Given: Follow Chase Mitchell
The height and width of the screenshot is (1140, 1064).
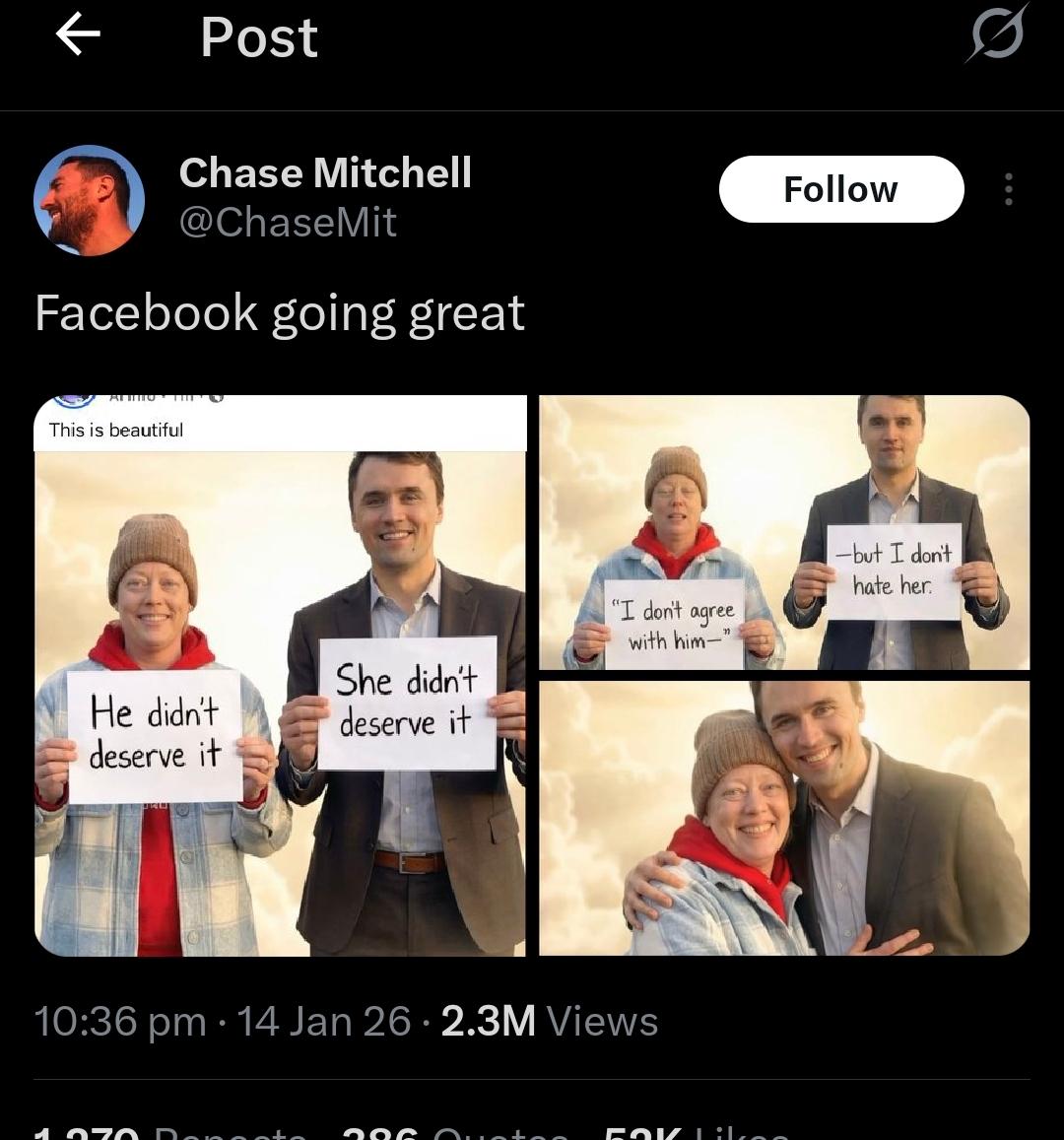Looking at the screenshot, I should pos(840,189).
